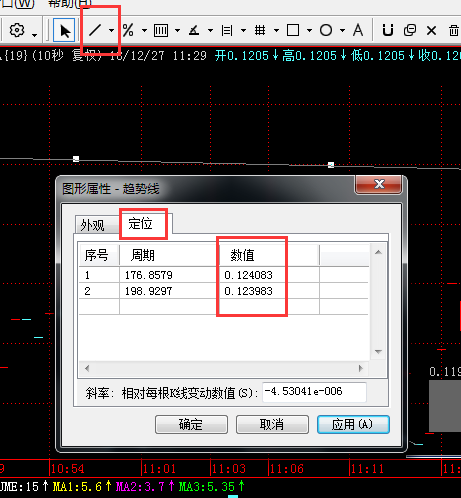This screenshot has width=461, height=498.
Task: Select the ellipse circle tool
Action: (326, 31)
